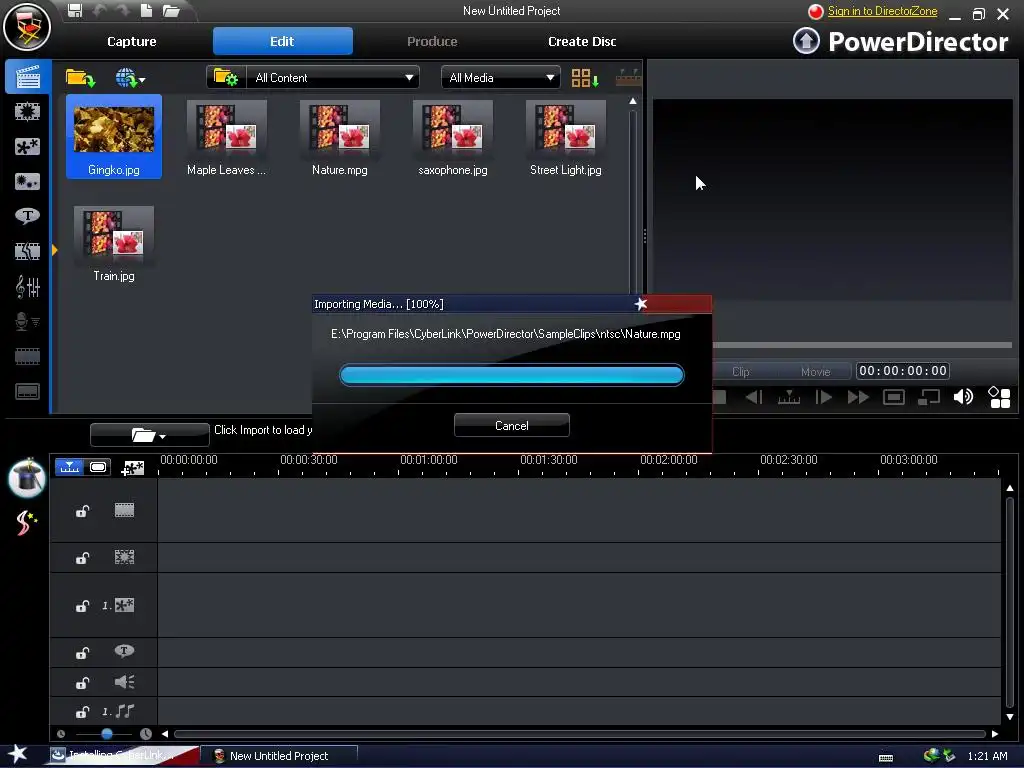Open the Magic Movie Wizard hat icon
Screen dimensions: 1024x768
pos(27,477)
